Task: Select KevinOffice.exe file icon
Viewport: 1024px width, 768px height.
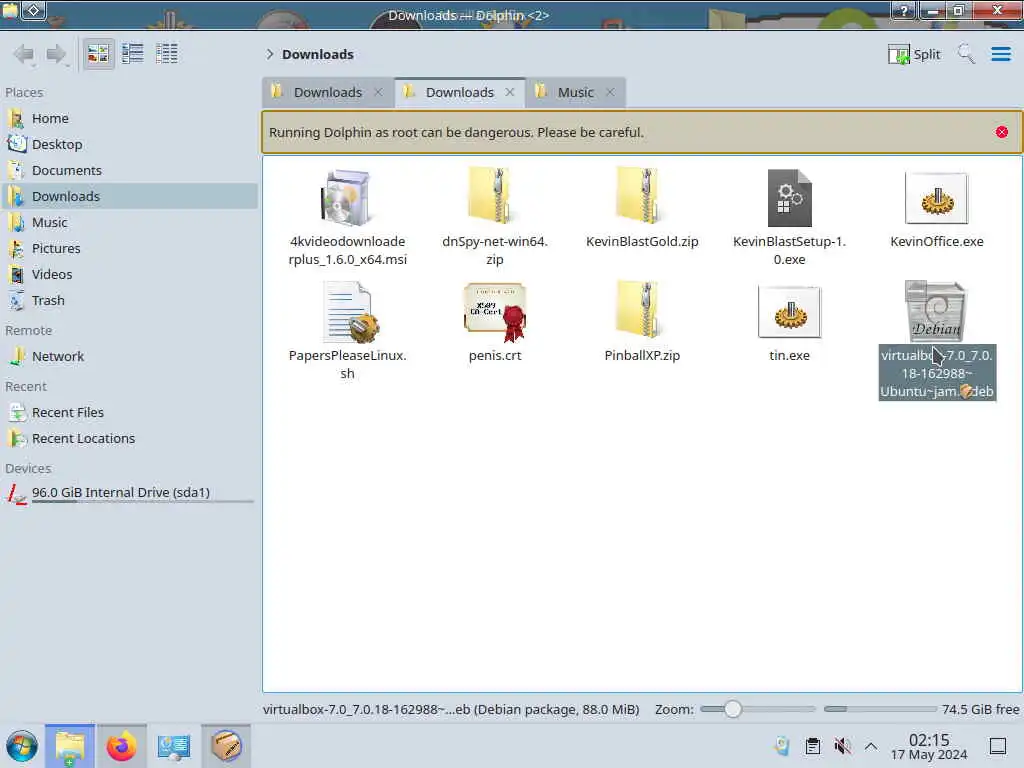Action: point(936,199)
